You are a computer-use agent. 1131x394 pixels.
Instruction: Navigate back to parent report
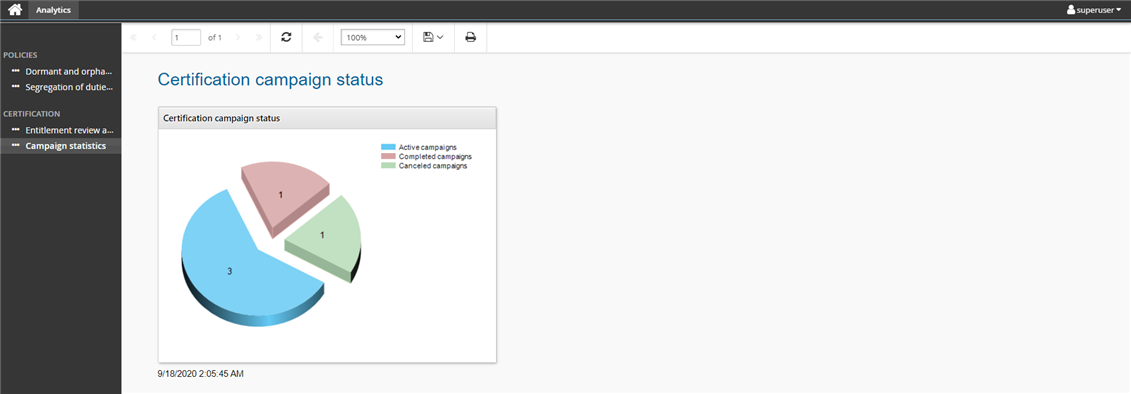[x=318, y=38]
